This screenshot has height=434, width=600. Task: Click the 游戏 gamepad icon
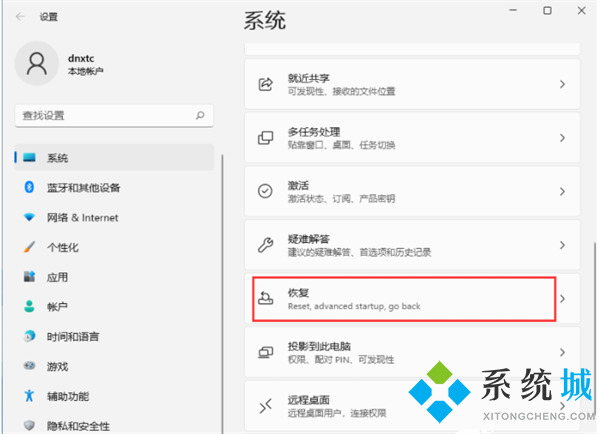[x=29, y=366]
